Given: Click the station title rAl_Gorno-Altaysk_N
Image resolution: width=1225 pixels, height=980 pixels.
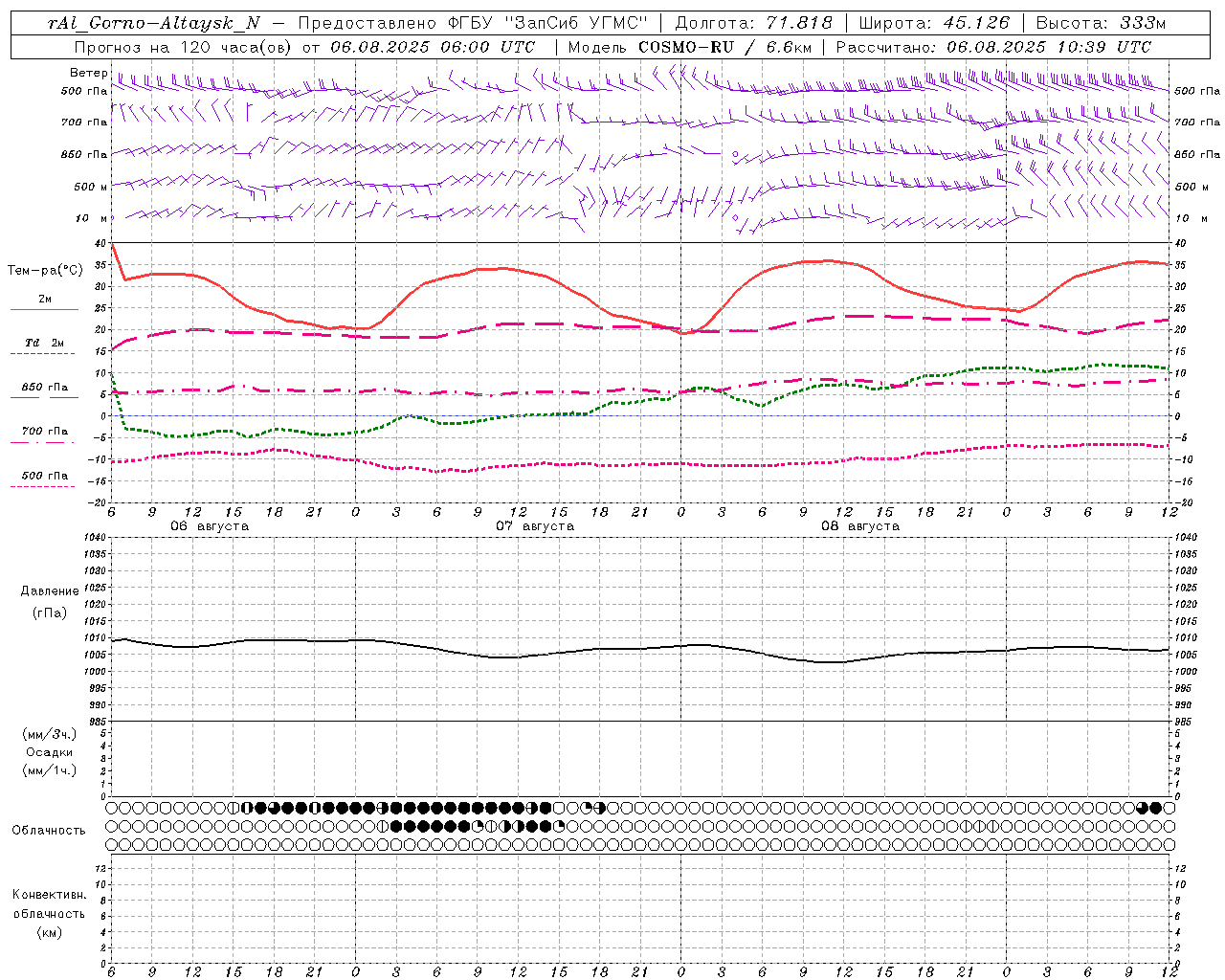Looking at the screenshot, I should pyautogui.click(x=154, y=23).
